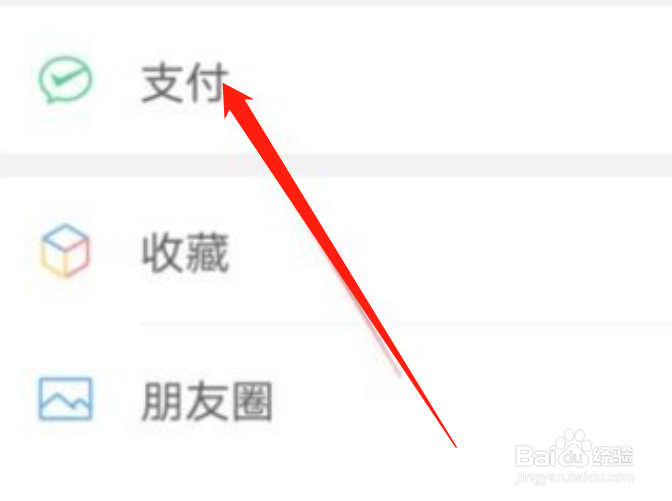Open the jingyan.baidu.com watermark link

[x=575, y=477]
